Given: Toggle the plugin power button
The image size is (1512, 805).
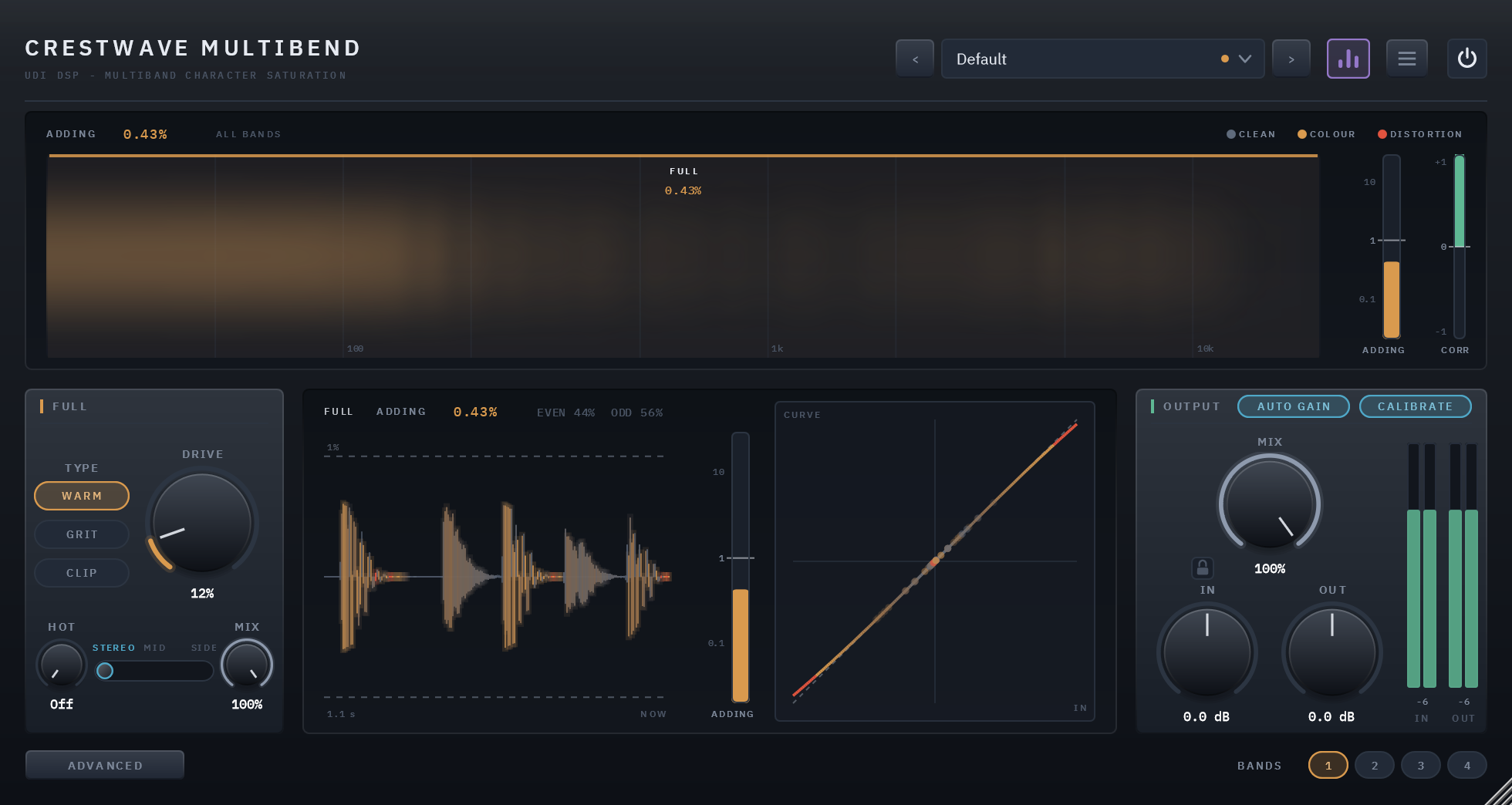Looking at the screenshot, I should [x=1467, y=59].
